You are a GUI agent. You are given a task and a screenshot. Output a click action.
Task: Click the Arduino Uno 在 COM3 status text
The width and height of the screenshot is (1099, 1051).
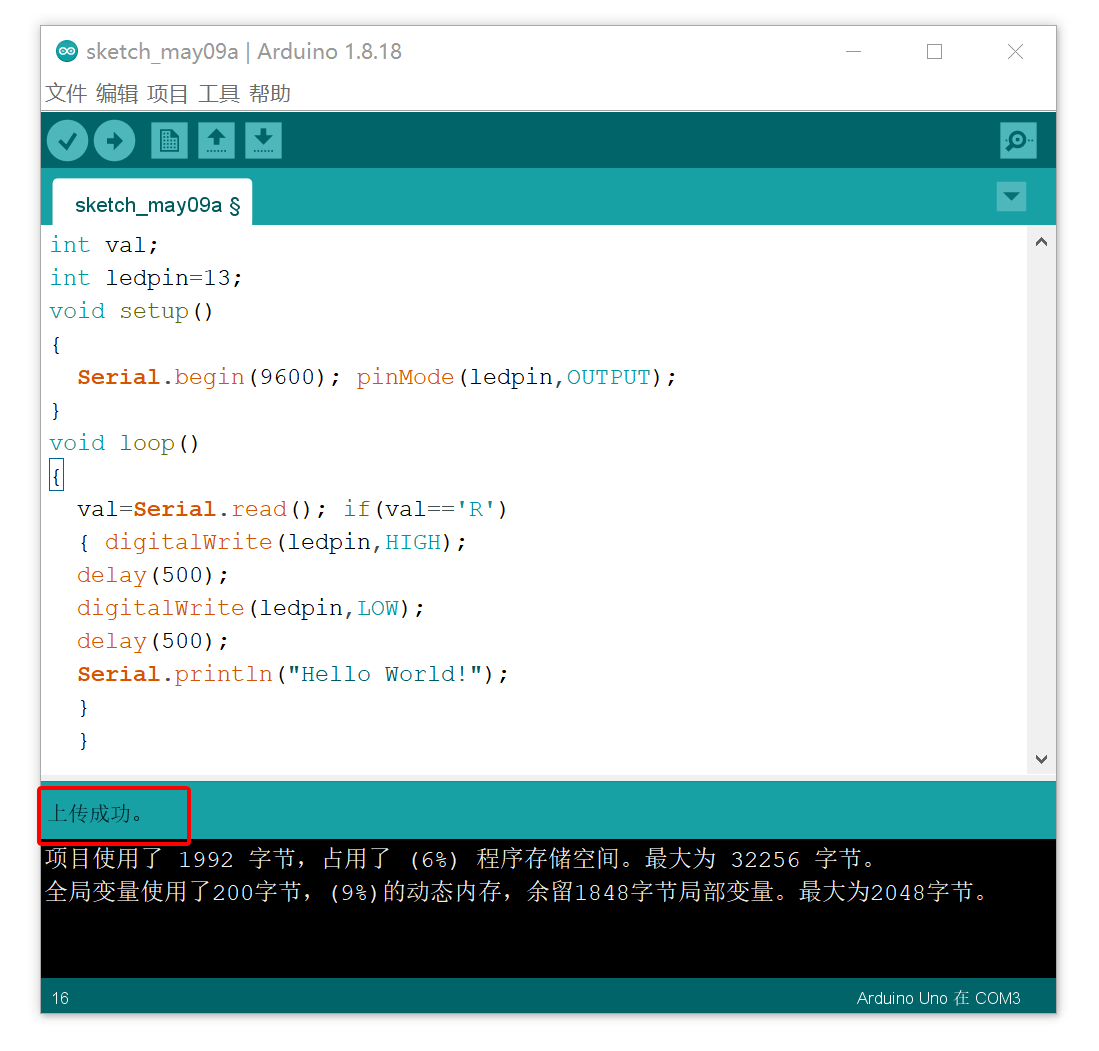click(938, 998)
